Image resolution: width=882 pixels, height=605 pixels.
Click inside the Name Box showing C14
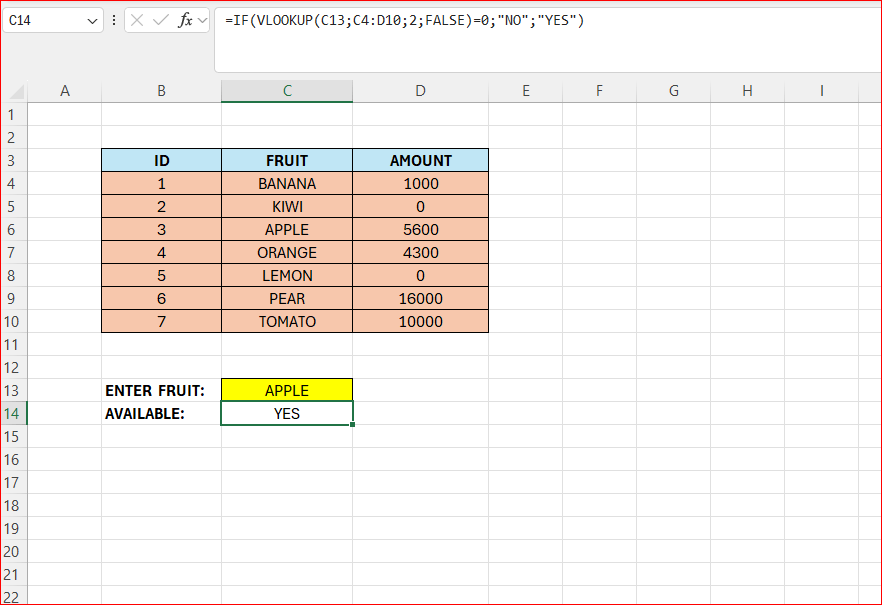pos(45,20)
